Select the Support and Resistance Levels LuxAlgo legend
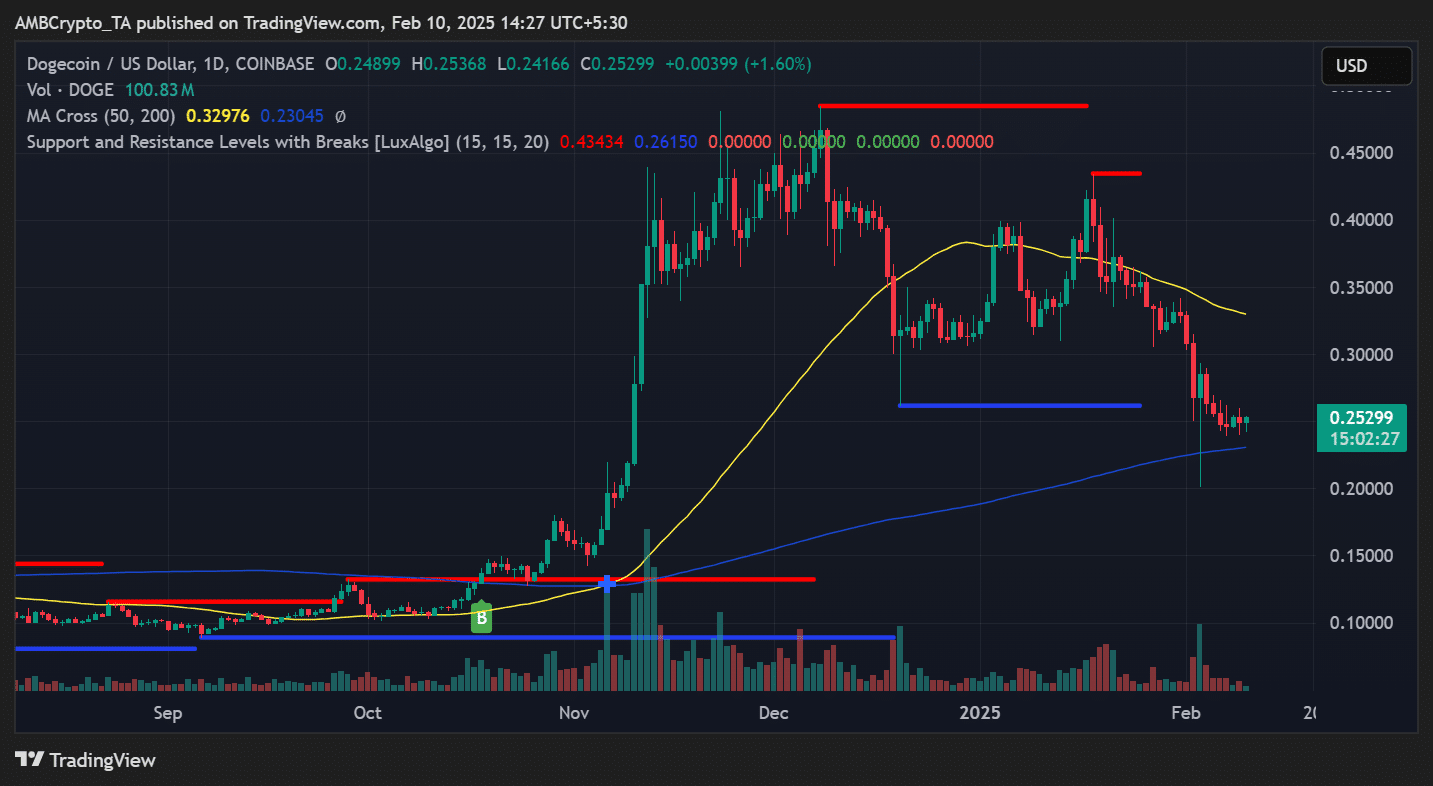 [x=288, y=142]
